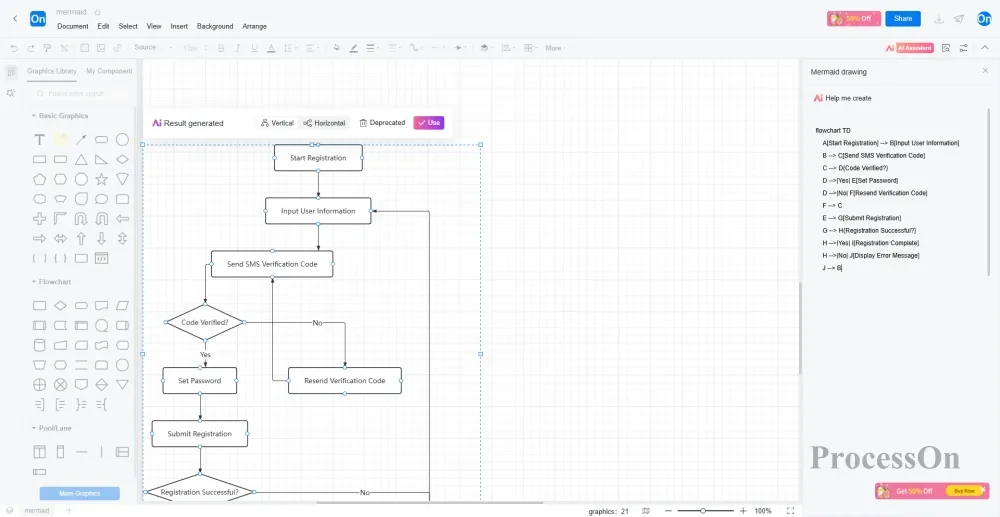Select the yellow sticky note shape

click(60, 139)
